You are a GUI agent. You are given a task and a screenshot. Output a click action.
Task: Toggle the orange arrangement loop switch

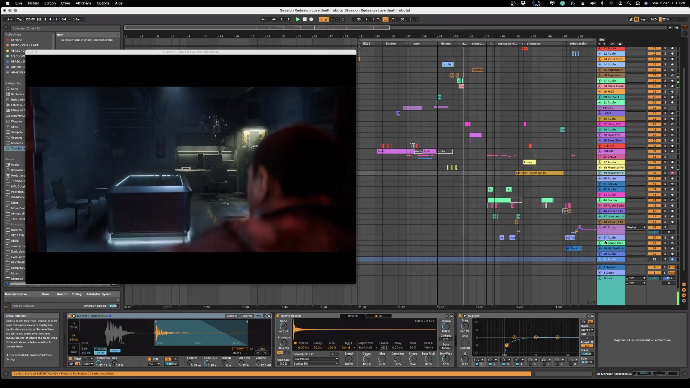point(385,19)
